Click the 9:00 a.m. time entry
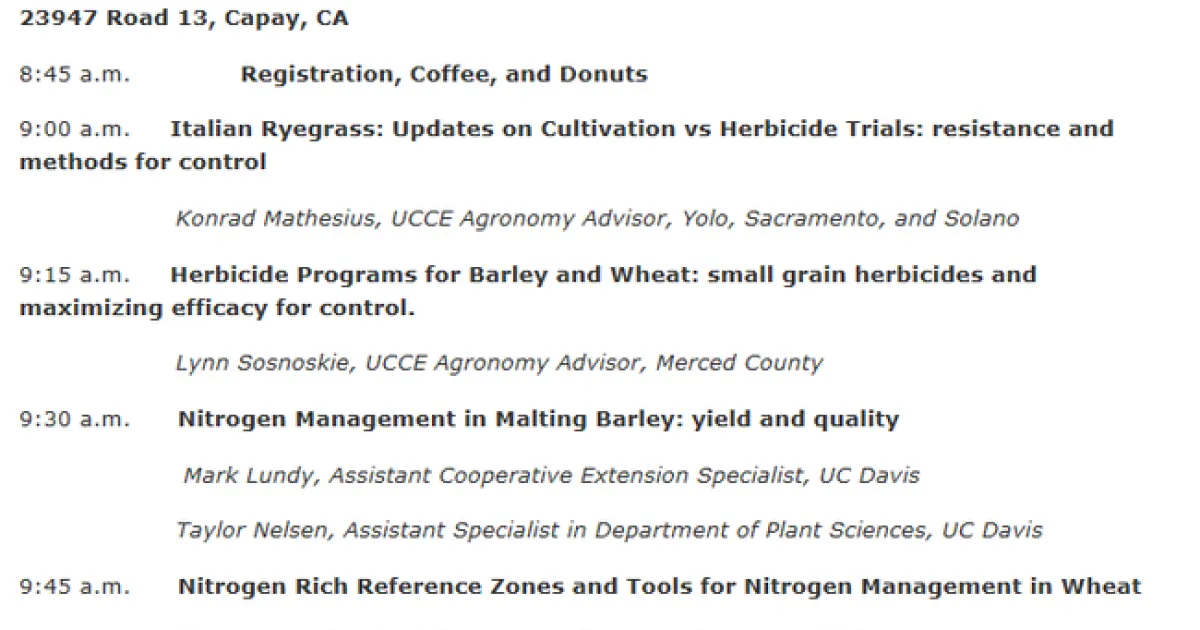The height and width of the screenshot is (630, 1200). (x=74, y=129)
